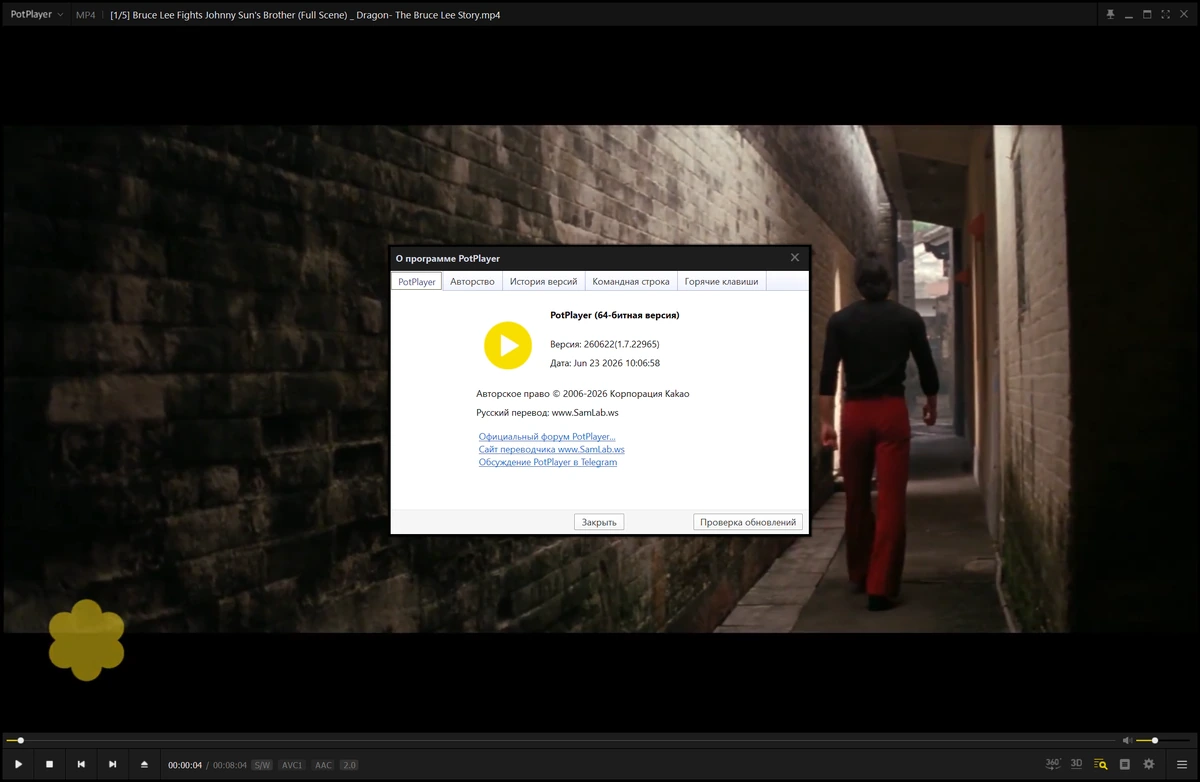This screenshot has height=782, width=1200.
Task: Switch to the Авторство tab
Action: click(x=472, y=282)
